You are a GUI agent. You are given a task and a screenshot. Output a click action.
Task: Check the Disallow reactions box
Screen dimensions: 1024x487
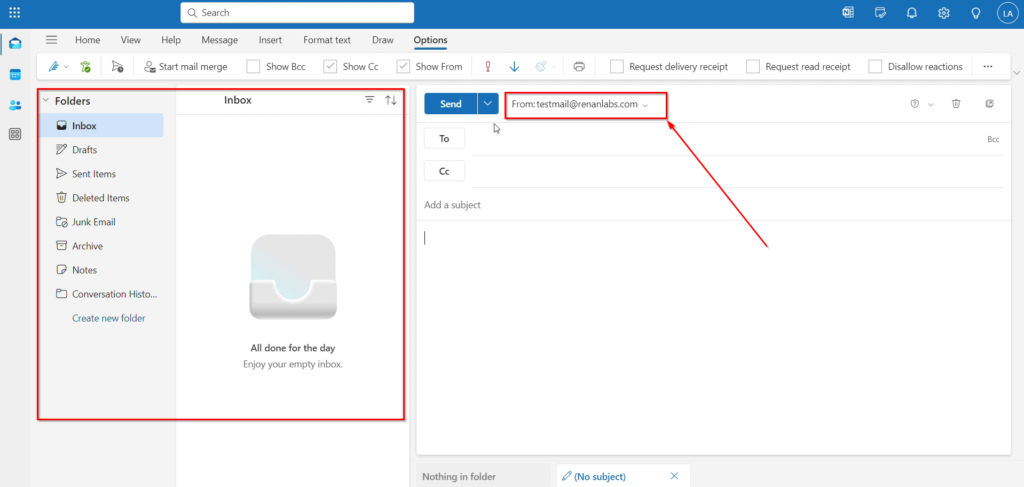pyautogui.click(x=876, y=66)
